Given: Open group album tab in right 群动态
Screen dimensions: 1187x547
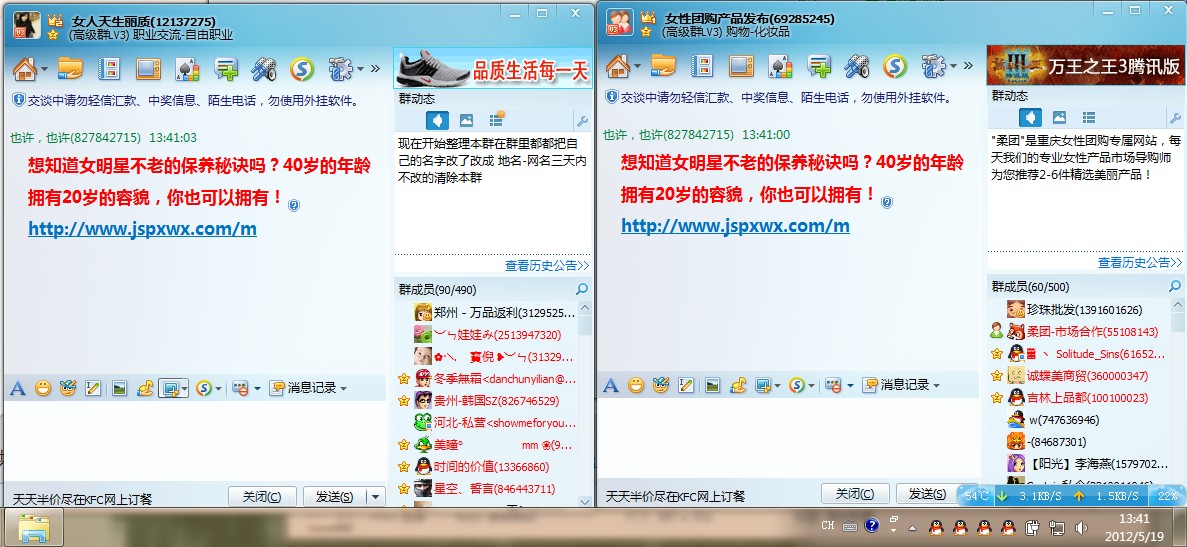Looking at the screenshot, I should click(1059, 117).
